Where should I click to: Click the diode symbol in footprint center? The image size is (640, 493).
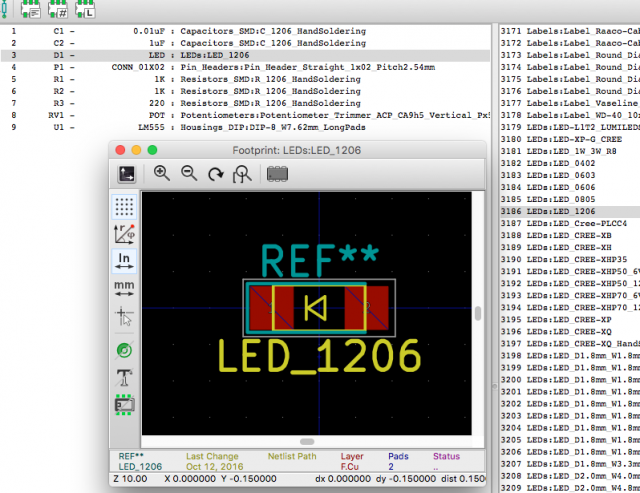pyautogui.click(x=316, y=308)
